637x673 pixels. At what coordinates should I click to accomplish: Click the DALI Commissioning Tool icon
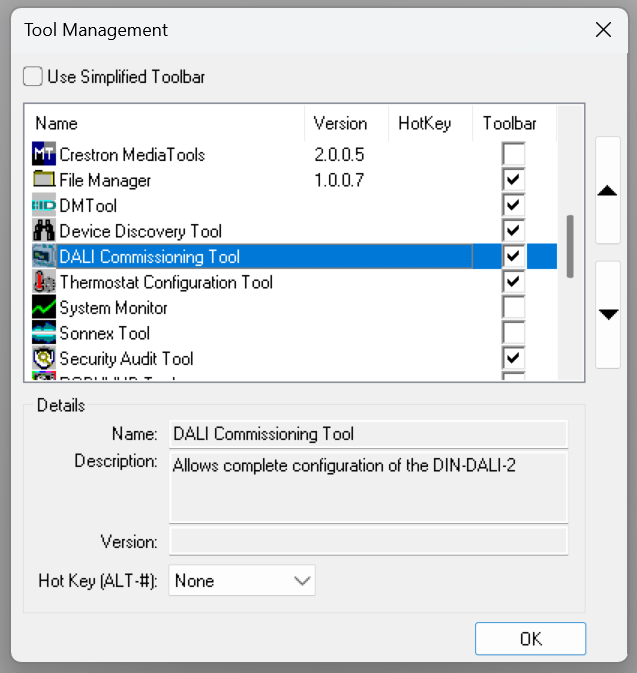tap(44, 256)
